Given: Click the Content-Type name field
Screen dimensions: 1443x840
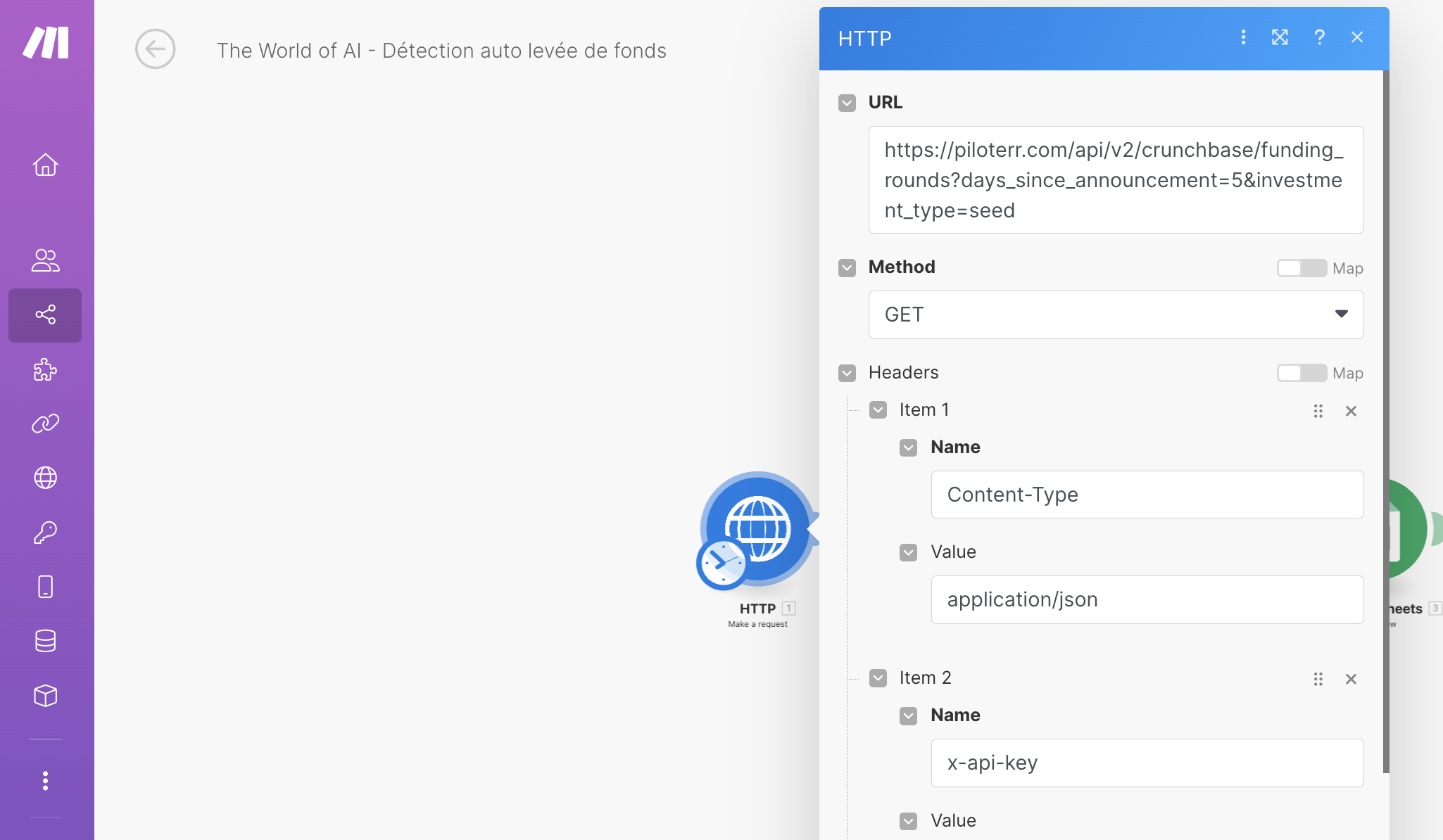Looking at the screenshot, I should click(x=1146, y=495).
